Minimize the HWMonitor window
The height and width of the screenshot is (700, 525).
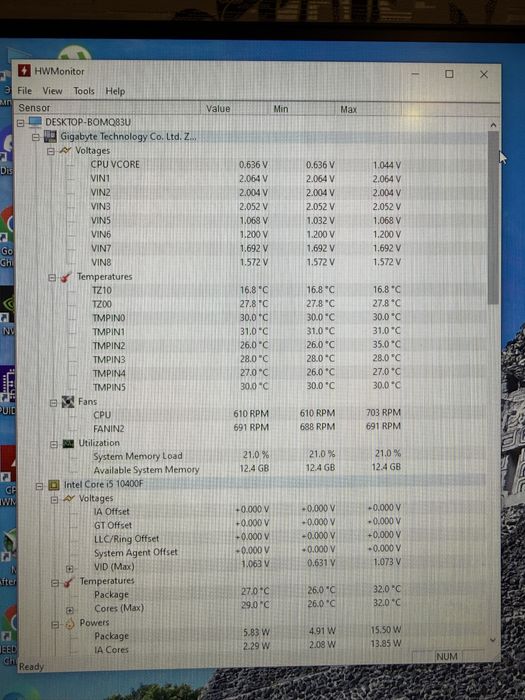pyautogui.click(x=416, y=74)
